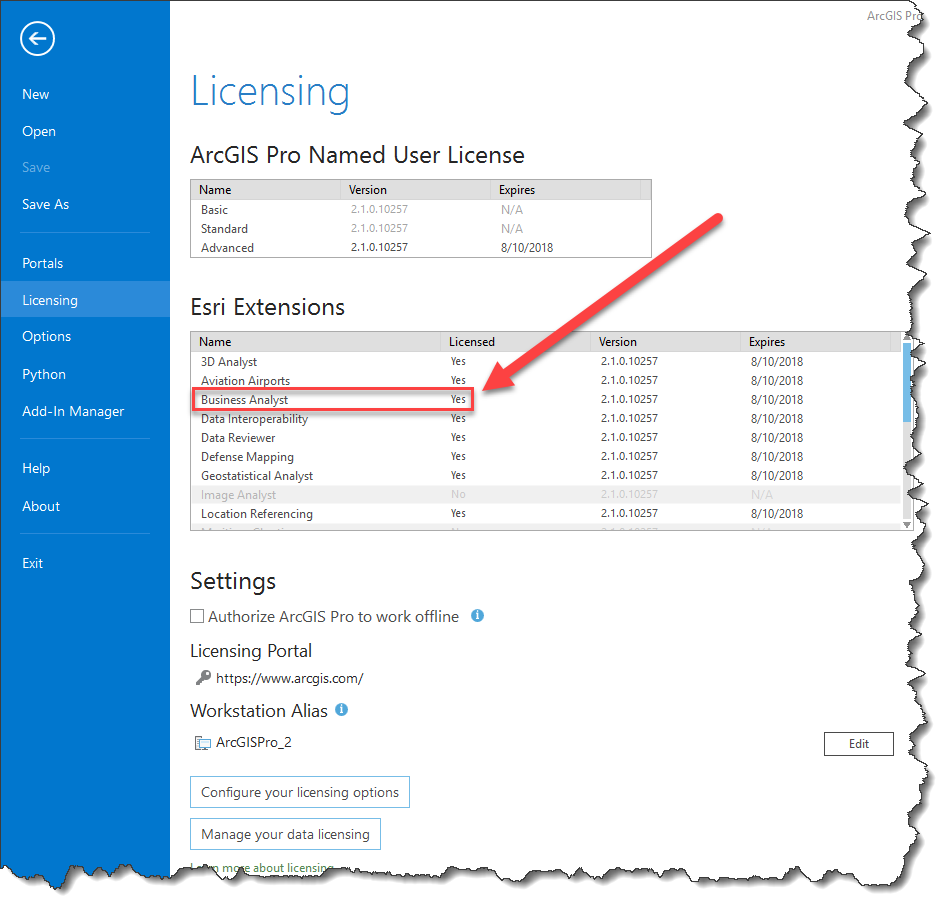Click Configure your licensing options button
Image resolution: width=951 pixels, height=909 pixels.
300,792
